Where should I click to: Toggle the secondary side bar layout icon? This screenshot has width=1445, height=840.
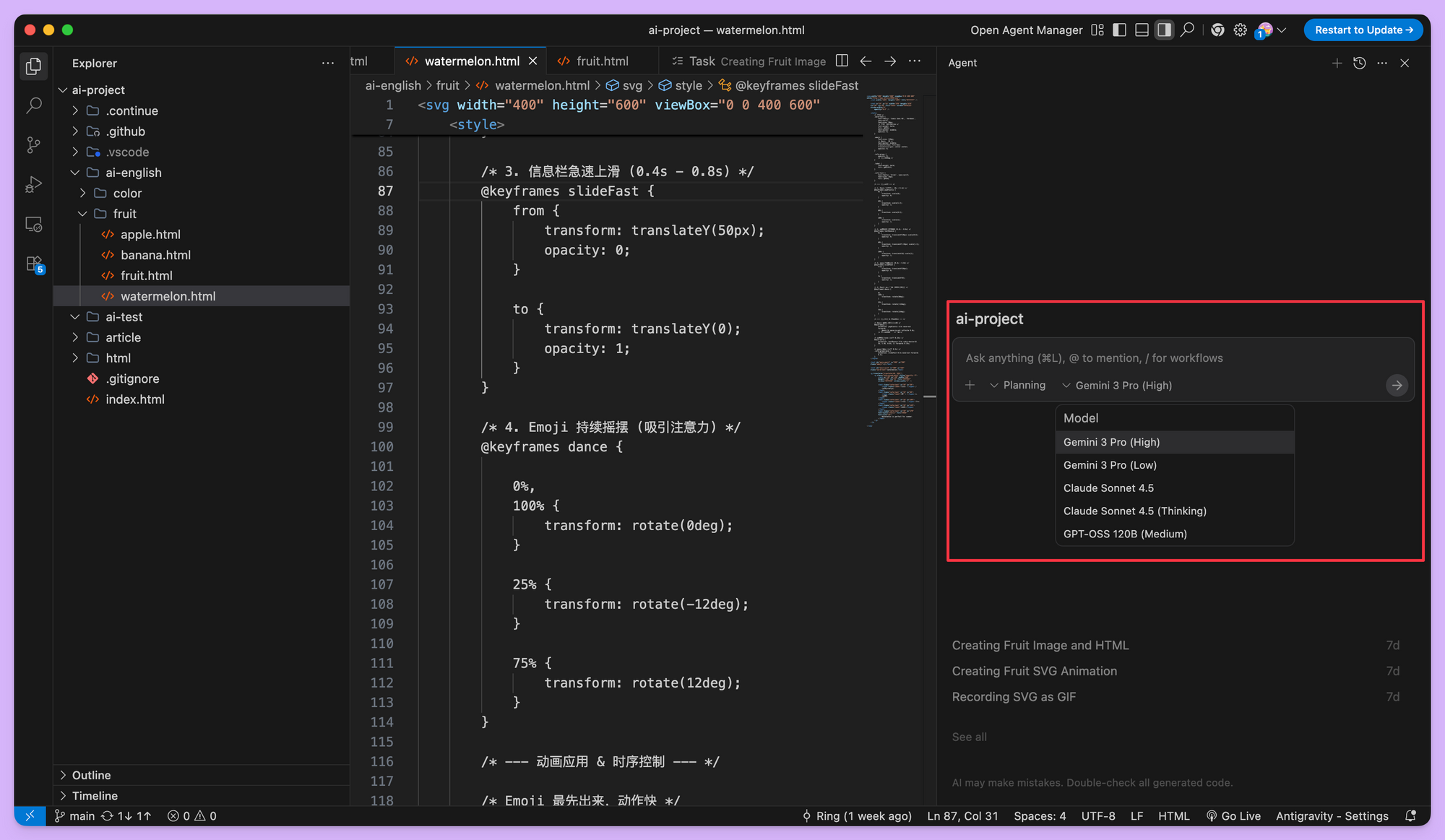[x=1164, y=30]
